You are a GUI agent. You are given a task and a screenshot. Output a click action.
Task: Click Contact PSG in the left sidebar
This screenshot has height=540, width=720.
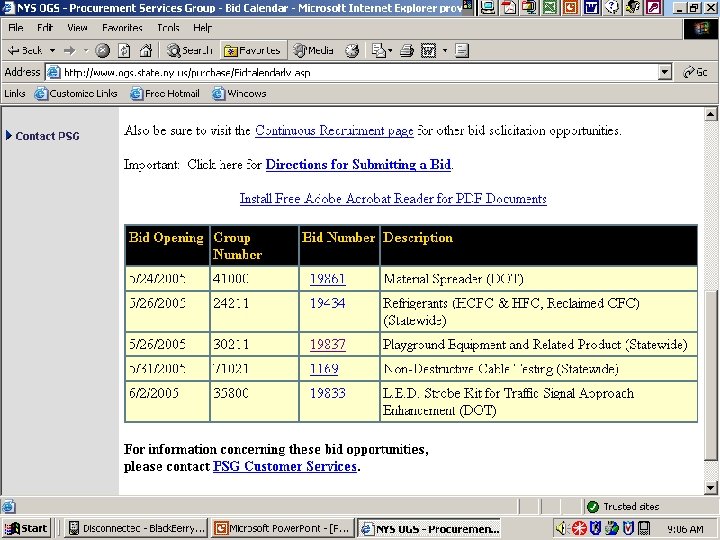point(47,136)
